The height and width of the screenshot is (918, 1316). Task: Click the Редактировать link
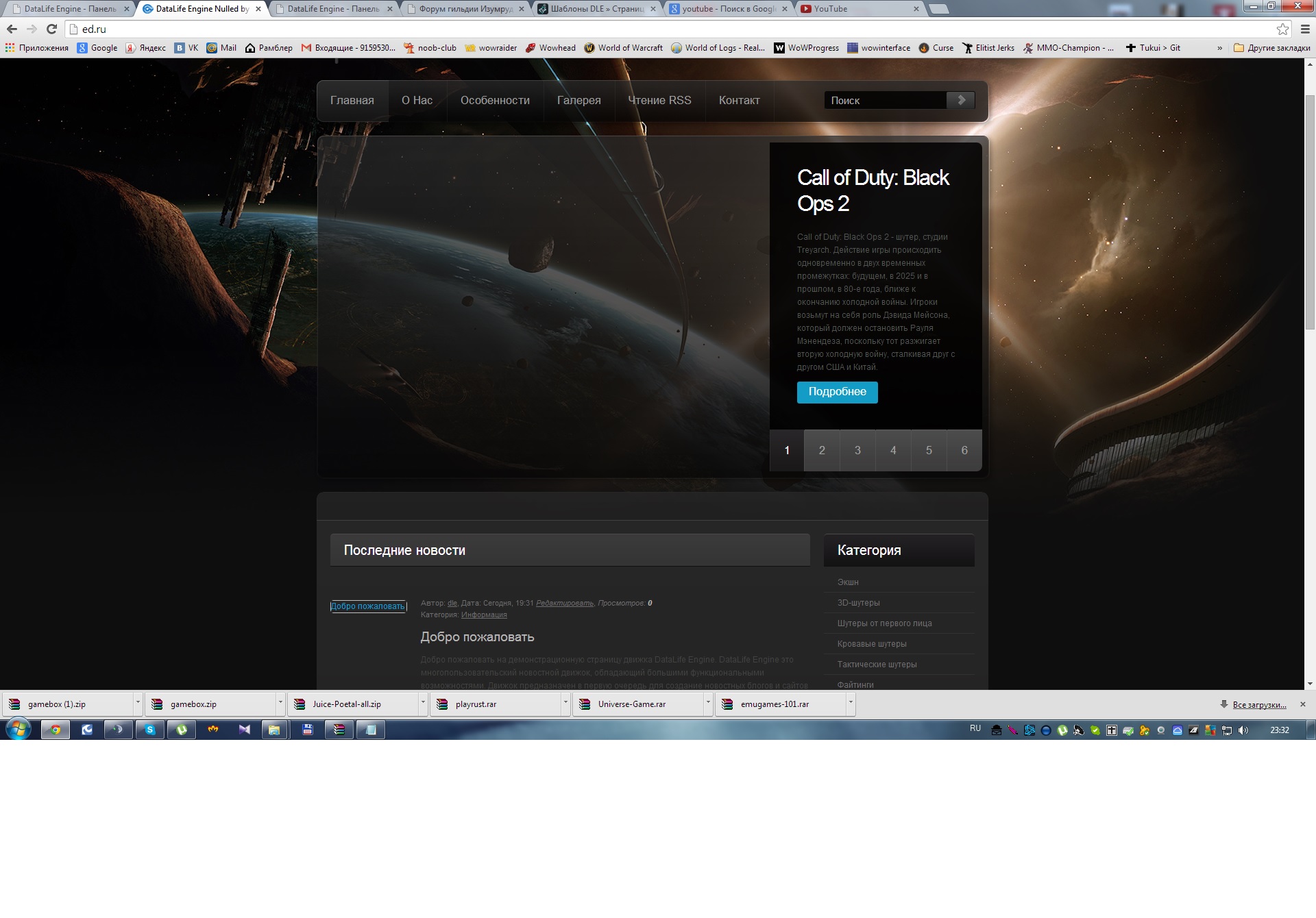[x=565, y=603]
